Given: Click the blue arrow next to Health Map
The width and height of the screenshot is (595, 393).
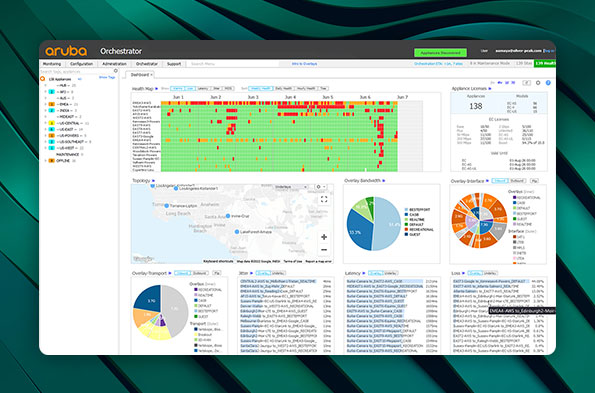Looking at the screenshot, I should coord(156,89).
